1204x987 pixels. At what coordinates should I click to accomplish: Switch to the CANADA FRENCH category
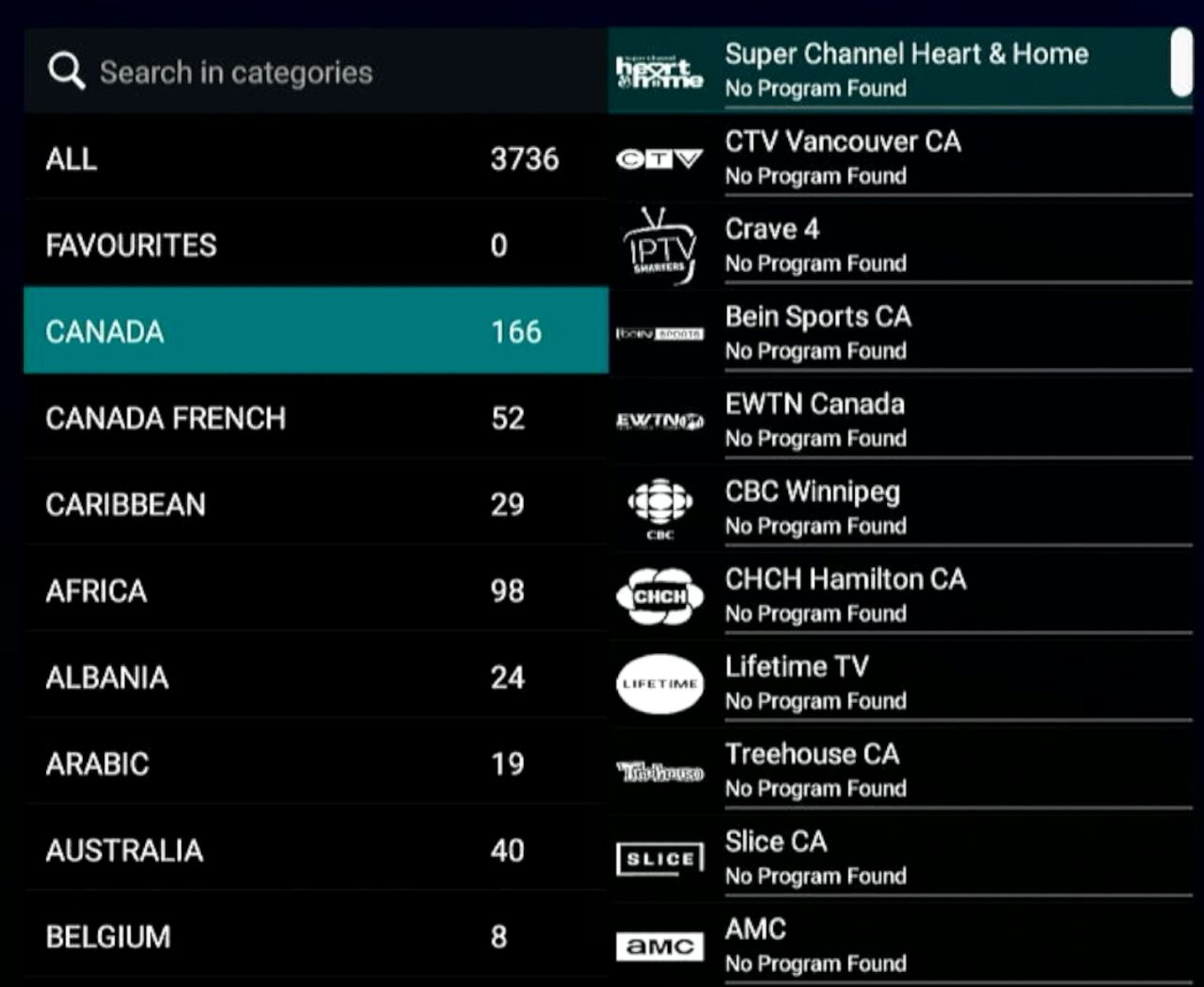click(x=315, y=418)
